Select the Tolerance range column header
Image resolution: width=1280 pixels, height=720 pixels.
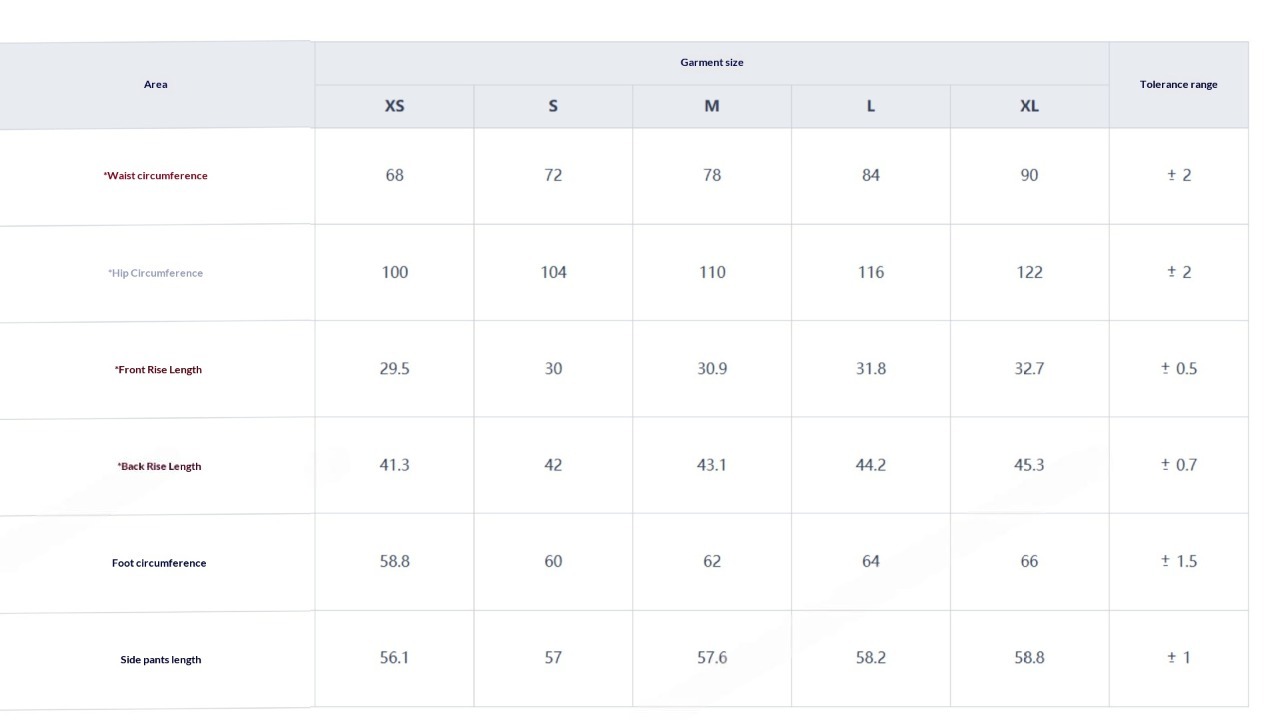[1178, 84]
